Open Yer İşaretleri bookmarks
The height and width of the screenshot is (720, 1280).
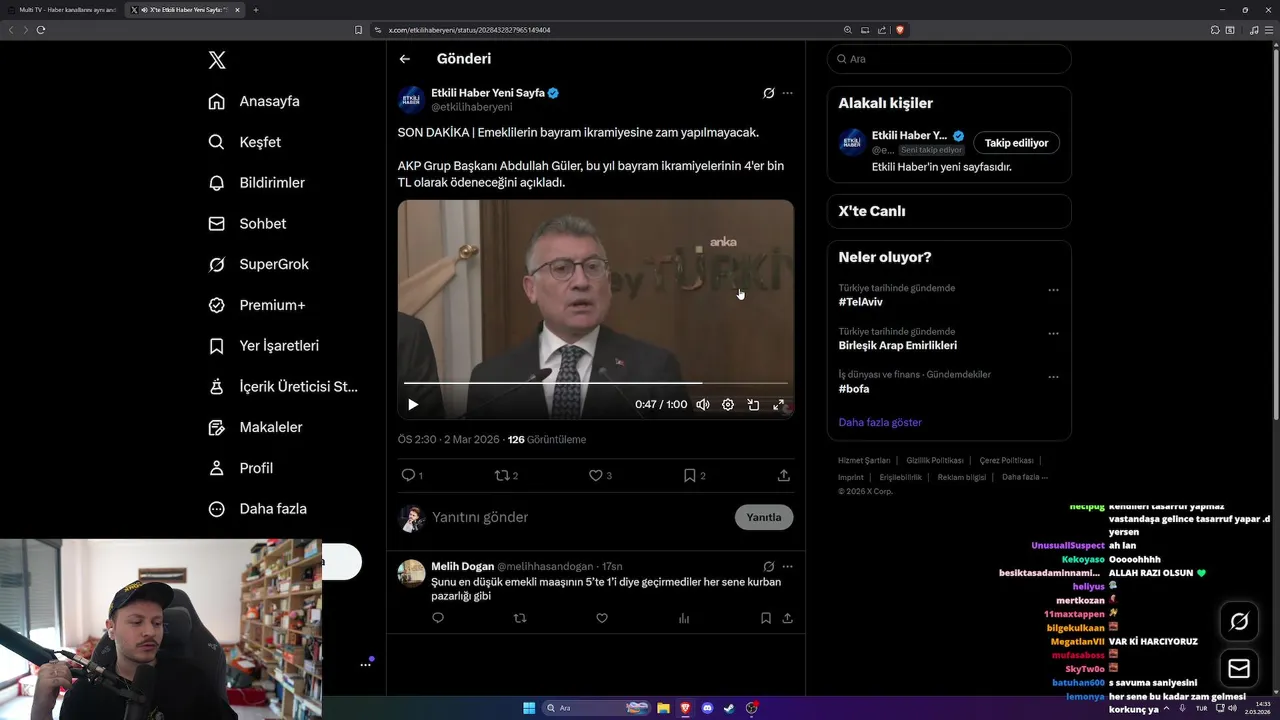pyautogui.click(x=264, y=346)
